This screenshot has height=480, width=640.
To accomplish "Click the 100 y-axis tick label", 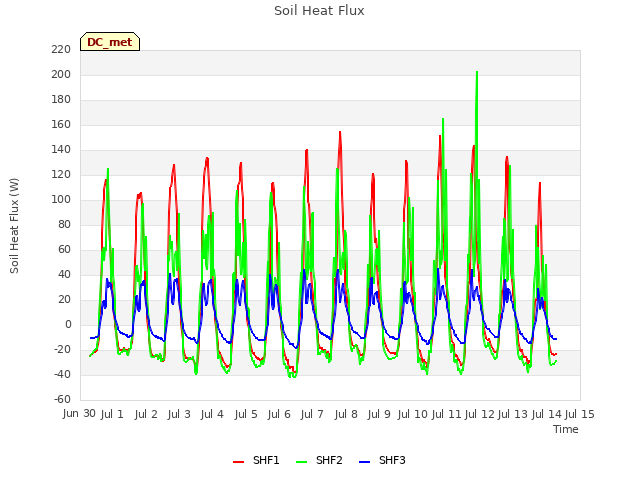I will click(61, 200).
